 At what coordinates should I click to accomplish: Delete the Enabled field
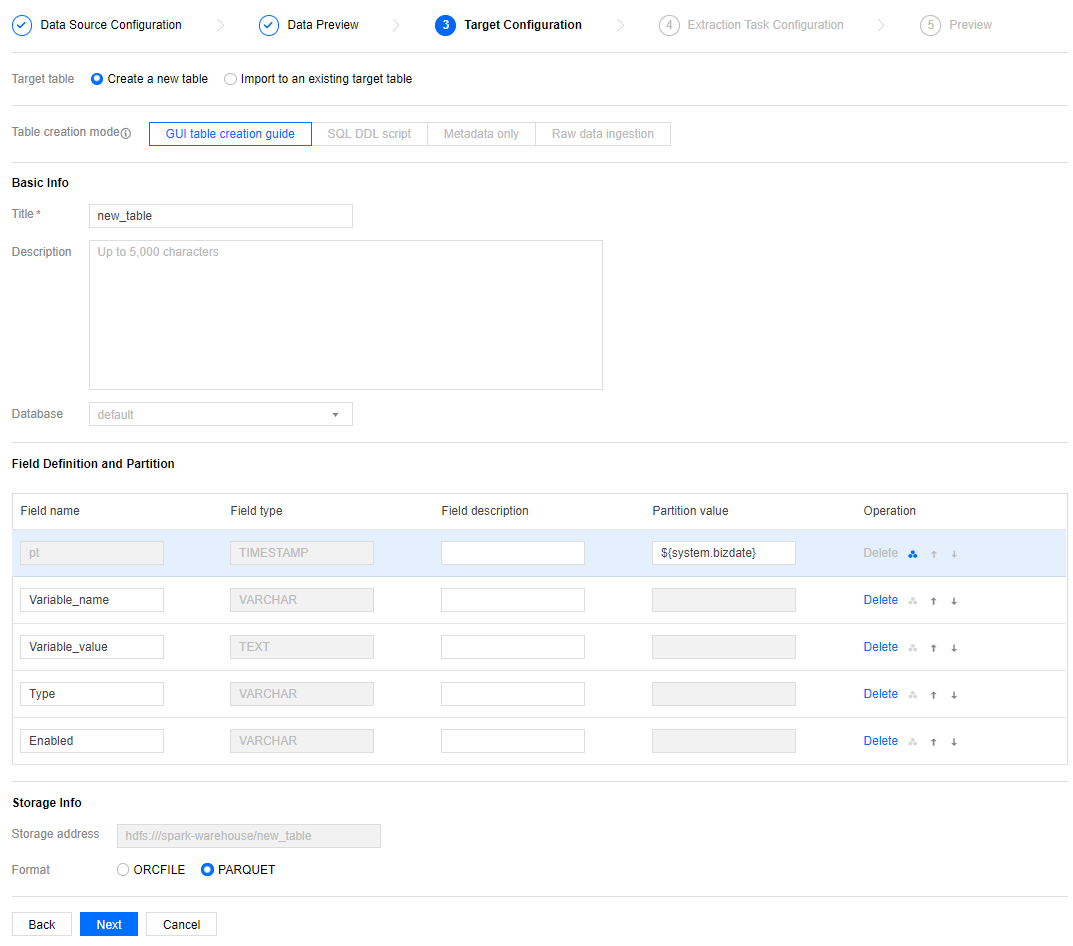click(880, 741)
